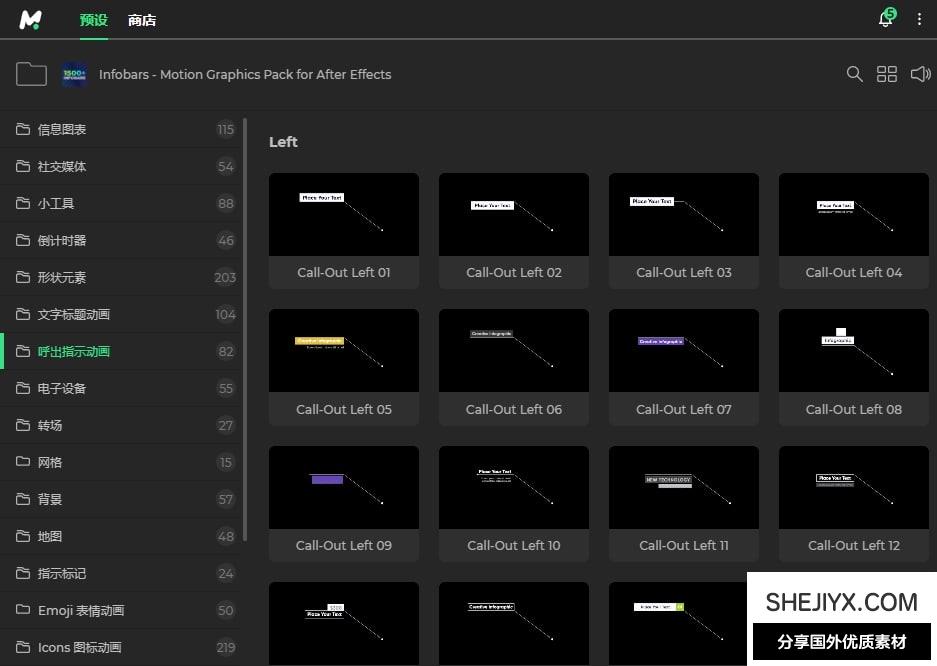Click the search magnifier icon

point(854,74)
